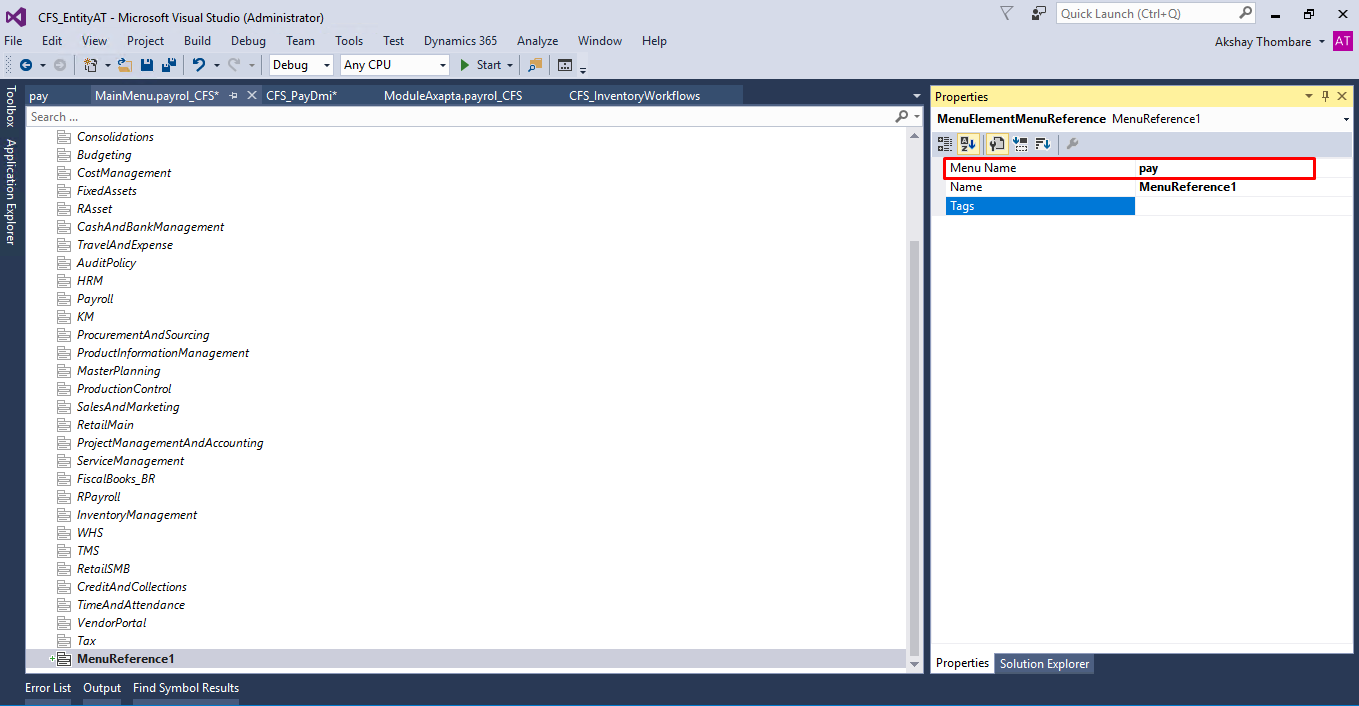Open the Error List panel

click(48, 688)
